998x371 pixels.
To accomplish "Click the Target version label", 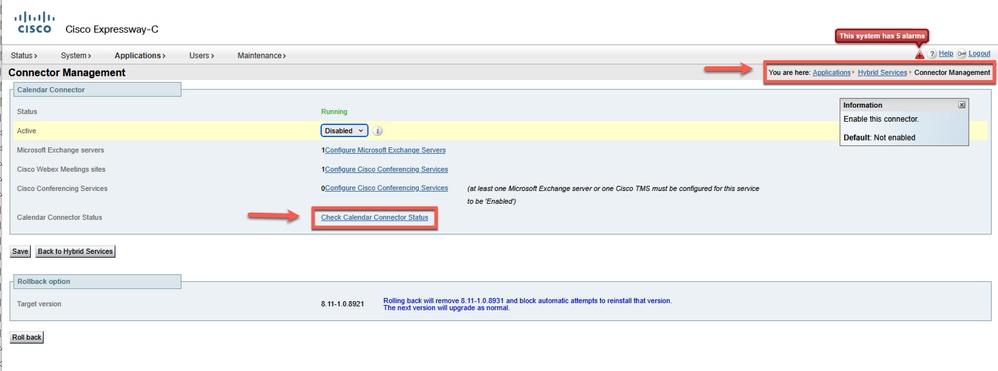I will (x=39, y=304).
